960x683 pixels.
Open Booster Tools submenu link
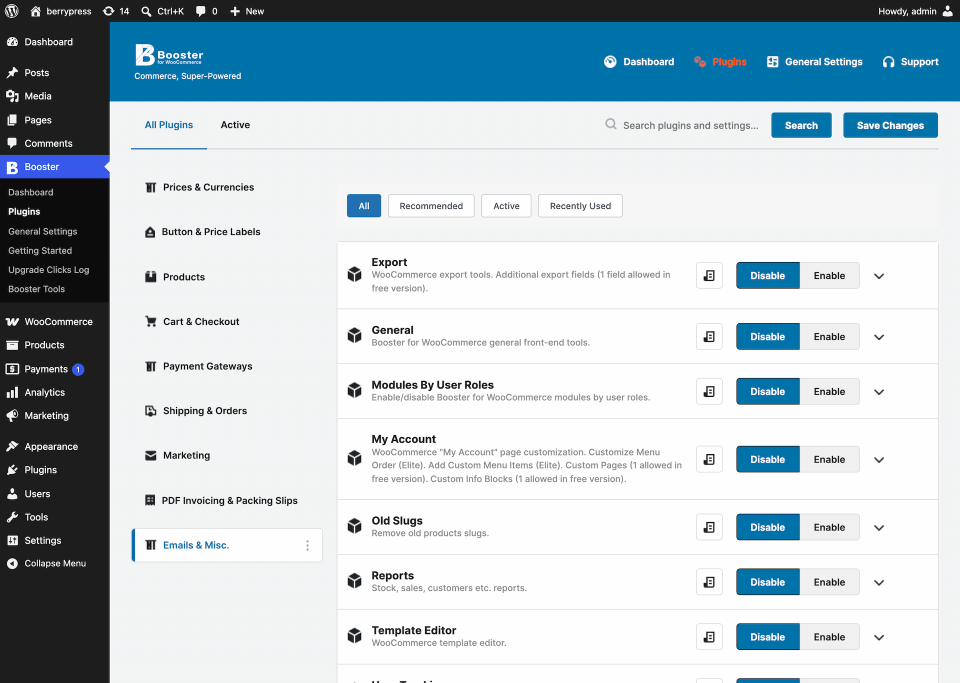point(36,289)
